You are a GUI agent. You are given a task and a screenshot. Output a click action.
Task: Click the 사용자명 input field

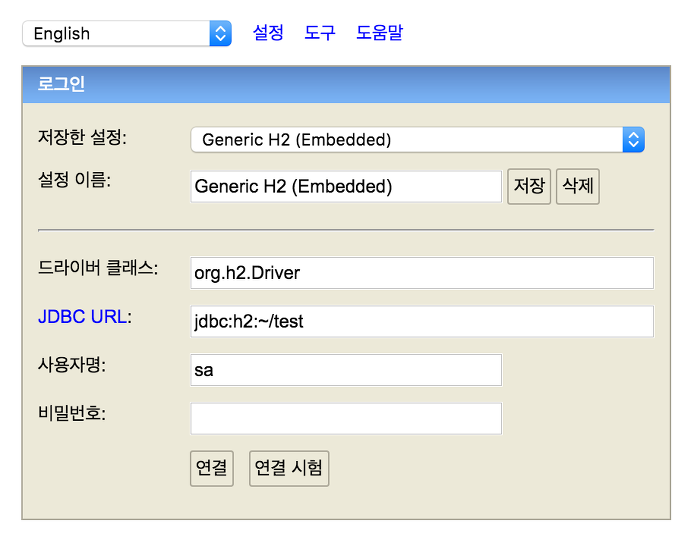[346, 370]
